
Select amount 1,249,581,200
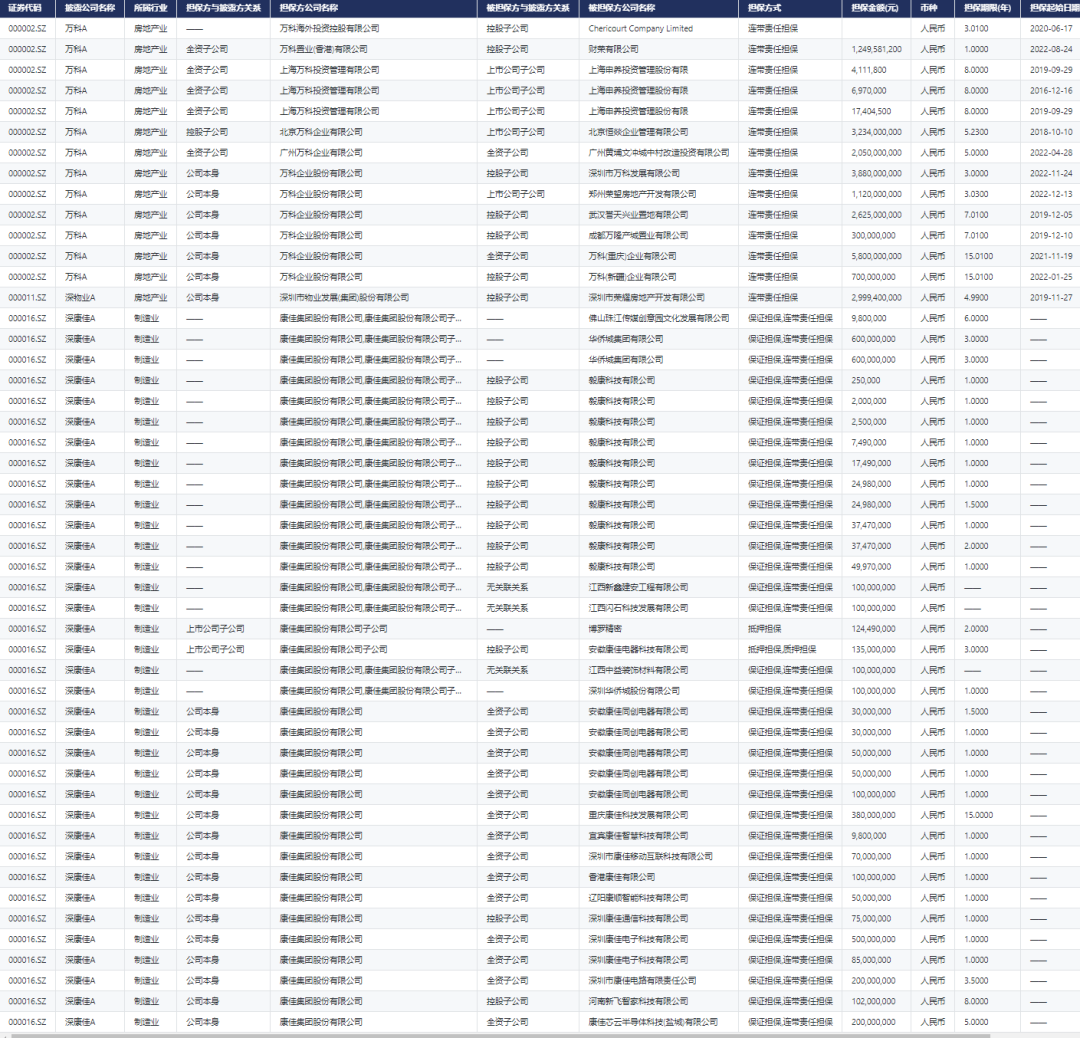tap(876, 50)
